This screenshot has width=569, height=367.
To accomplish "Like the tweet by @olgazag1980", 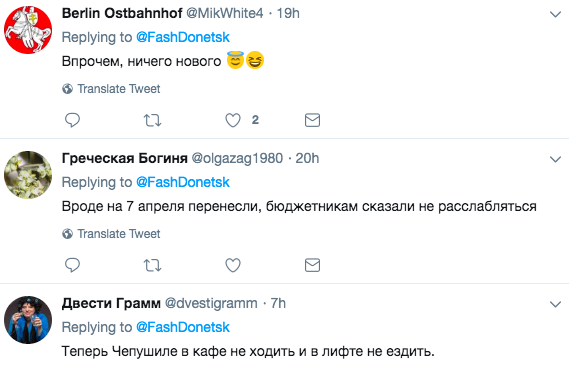I will click(233, 265).
